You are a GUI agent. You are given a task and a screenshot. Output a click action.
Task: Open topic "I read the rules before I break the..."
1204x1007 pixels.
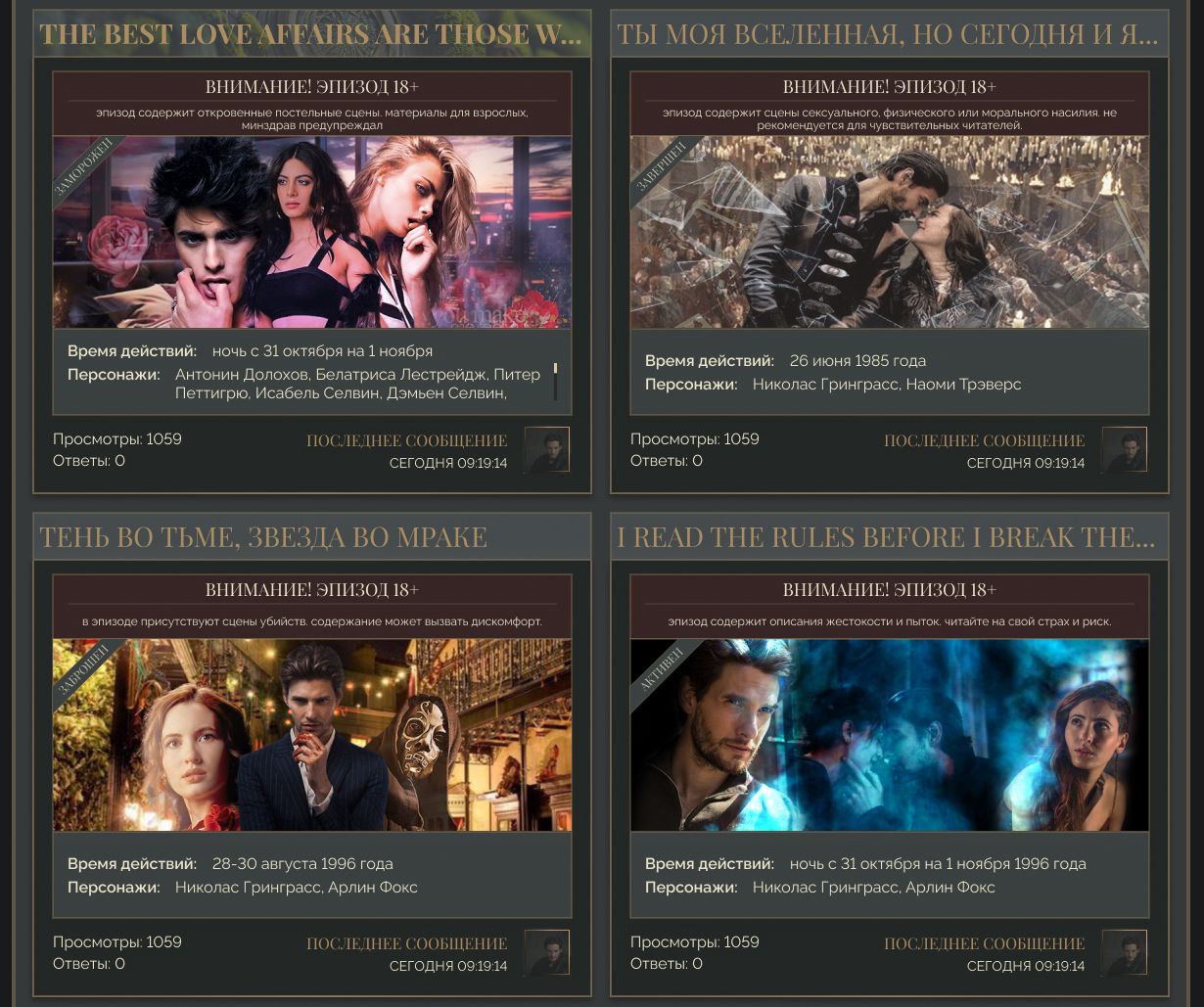coord(887,537)
